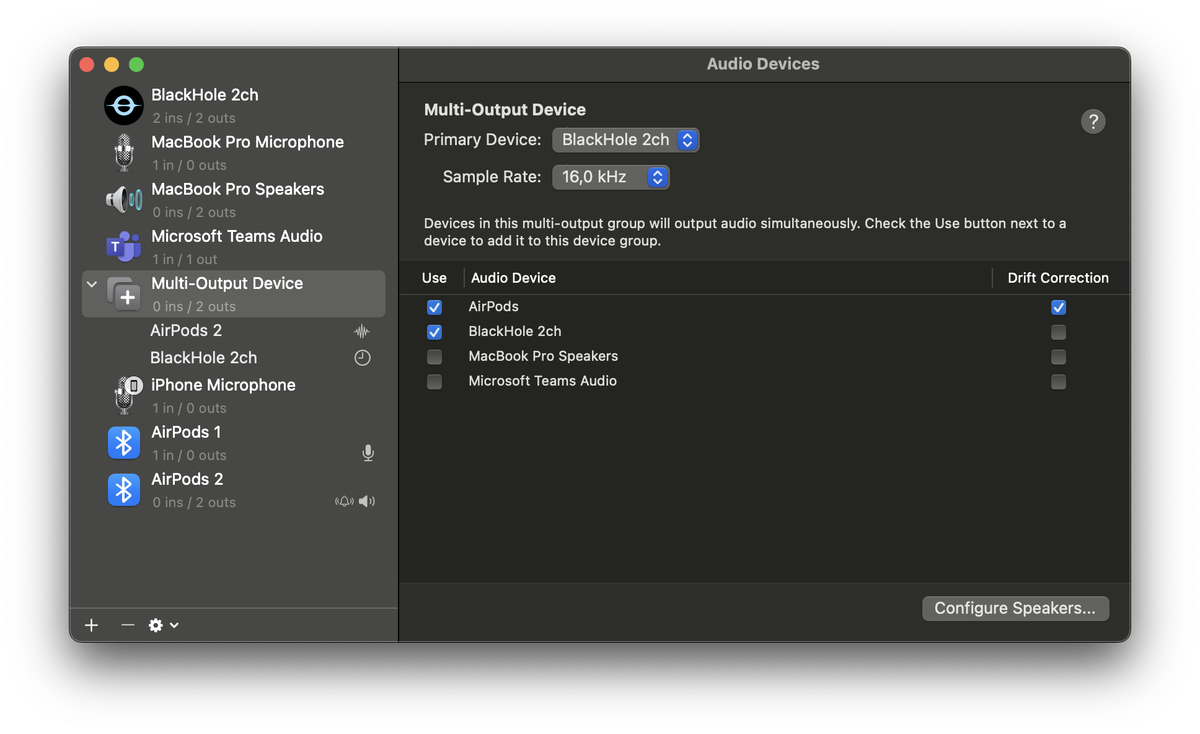Screen dimensions: 1200x734
Task: Open the help question mark button
Action: [1093, 122]
